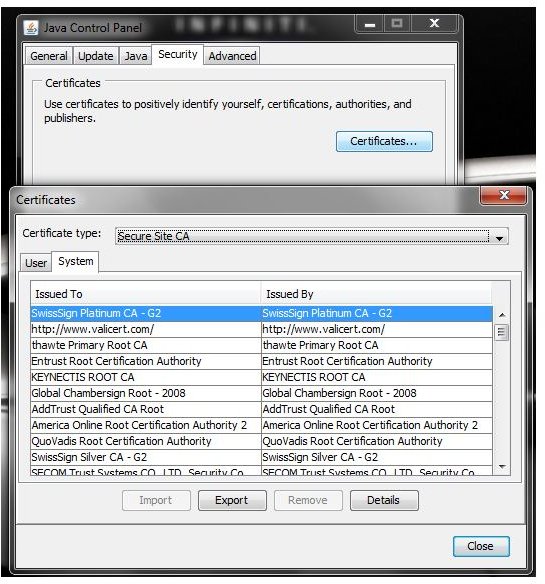Click thawte Primary Root CA in Issued By column
Viewport: 545px width, 584px height.
point(377,345)
